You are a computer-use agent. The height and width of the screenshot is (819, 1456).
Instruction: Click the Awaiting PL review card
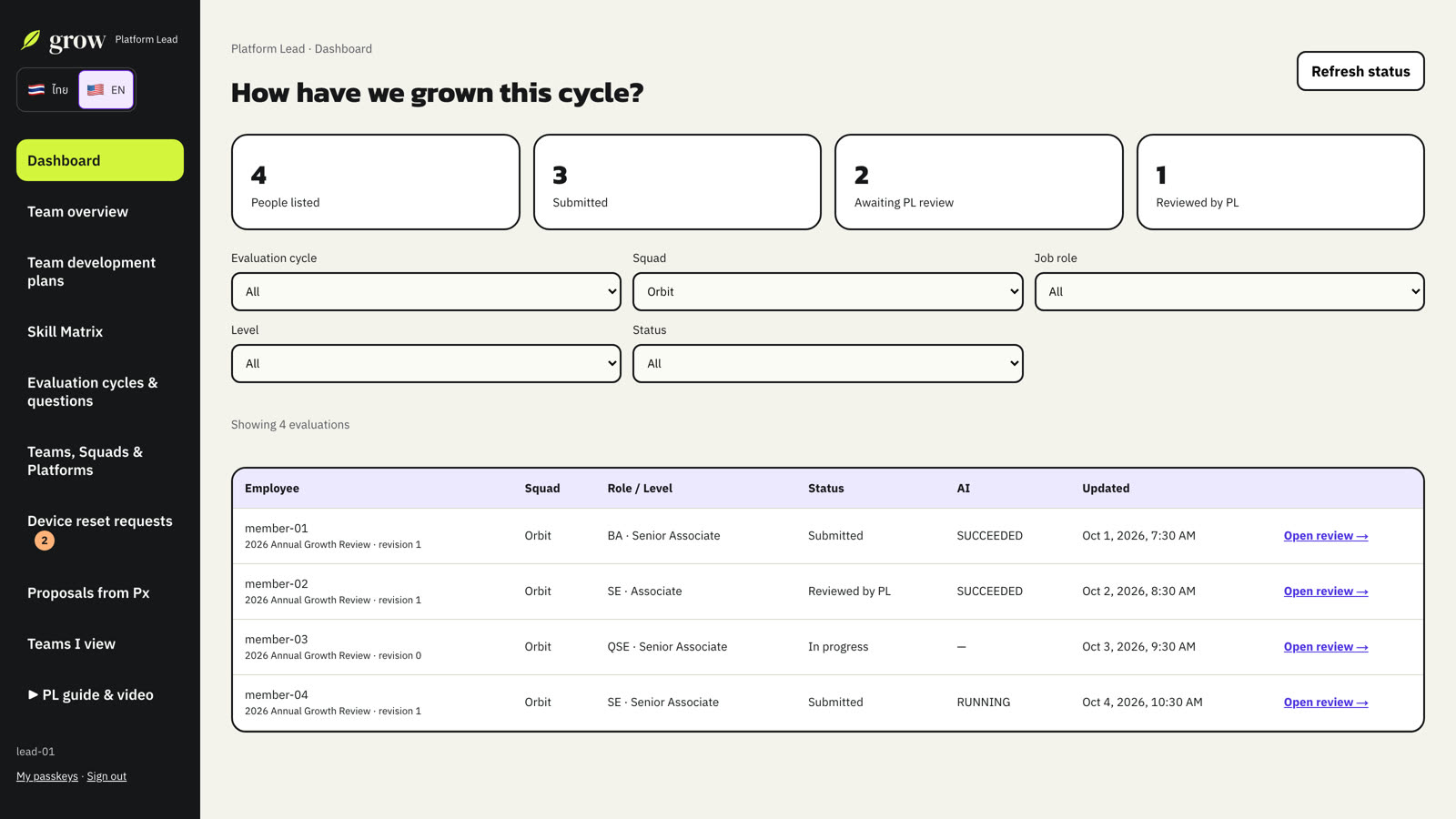(x=979, y=182)
